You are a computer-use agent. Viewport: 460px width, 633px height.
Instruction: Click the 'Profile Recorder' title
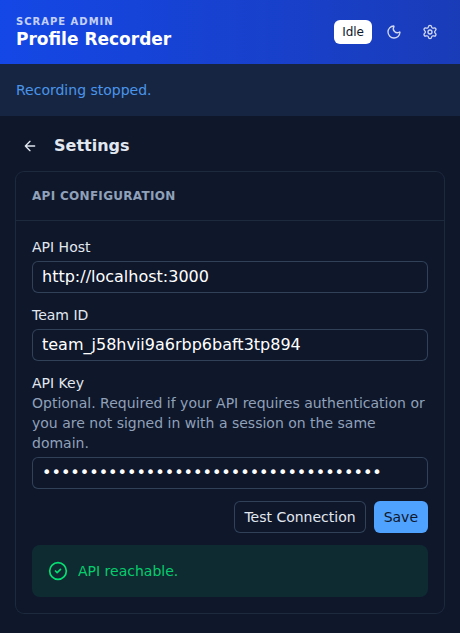point(94,39)
